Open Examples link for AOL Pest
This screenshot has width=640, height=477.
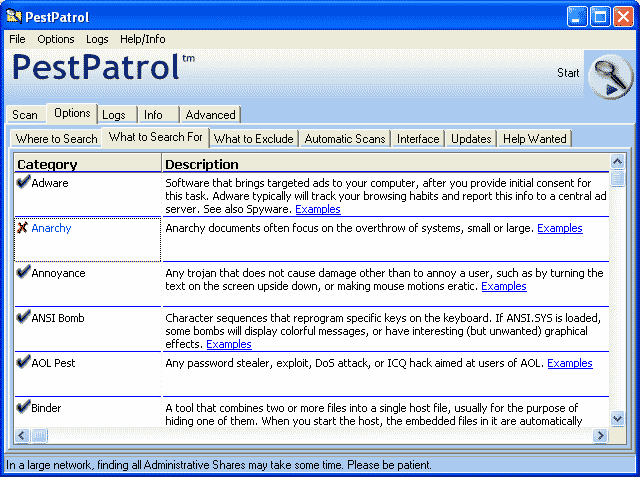coord(570,363)
